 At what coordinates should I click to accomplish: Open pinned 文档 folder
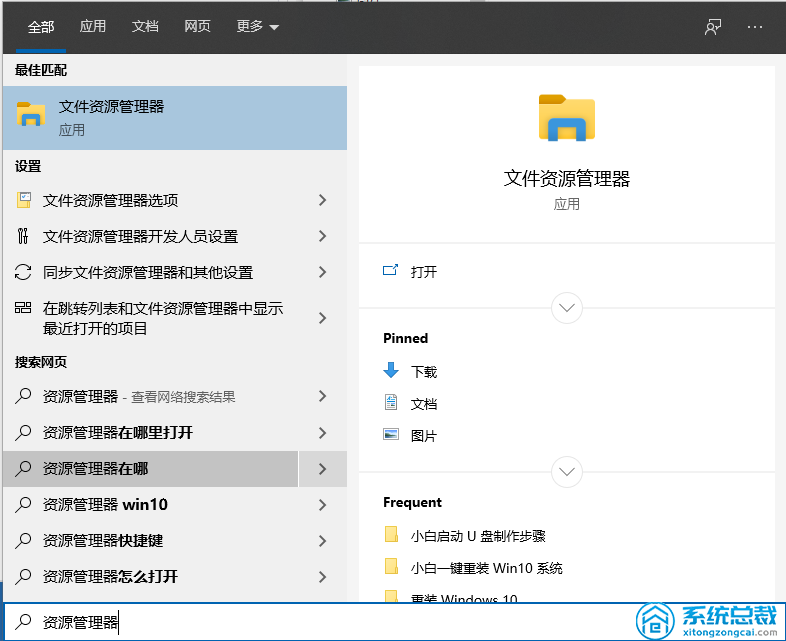point(424,404)
